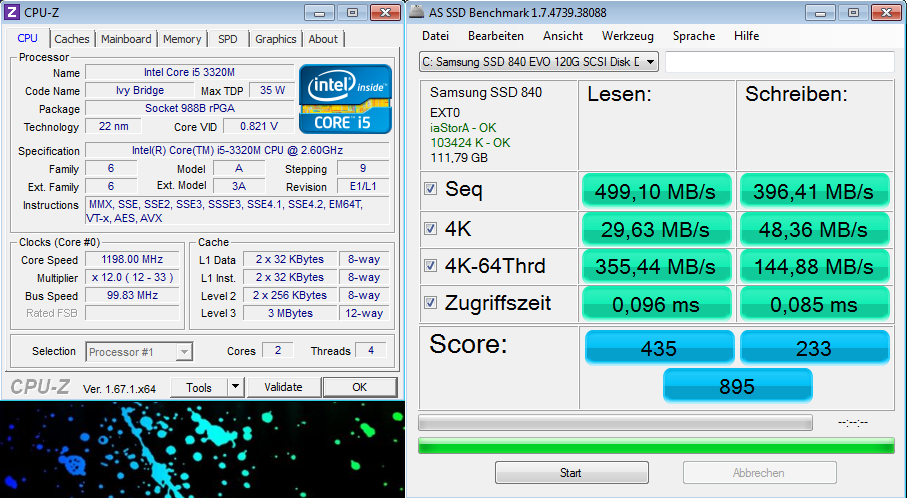The width and height of the screenshot is (907, 498).
Task: Click the Bus Speed value 99.83 MHz
Action: [x=132, y=295]
